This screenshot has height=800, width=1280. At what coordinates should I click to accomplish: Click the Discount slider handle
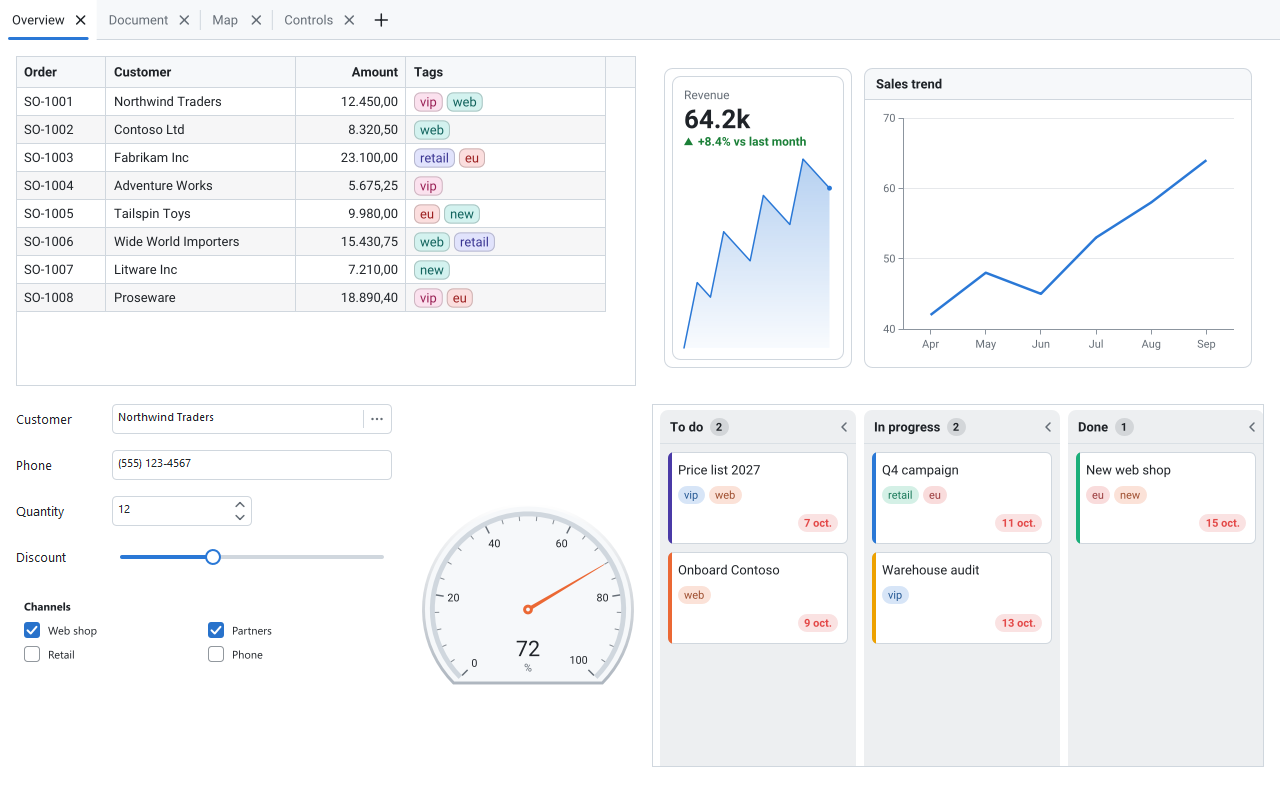(213, 557)
